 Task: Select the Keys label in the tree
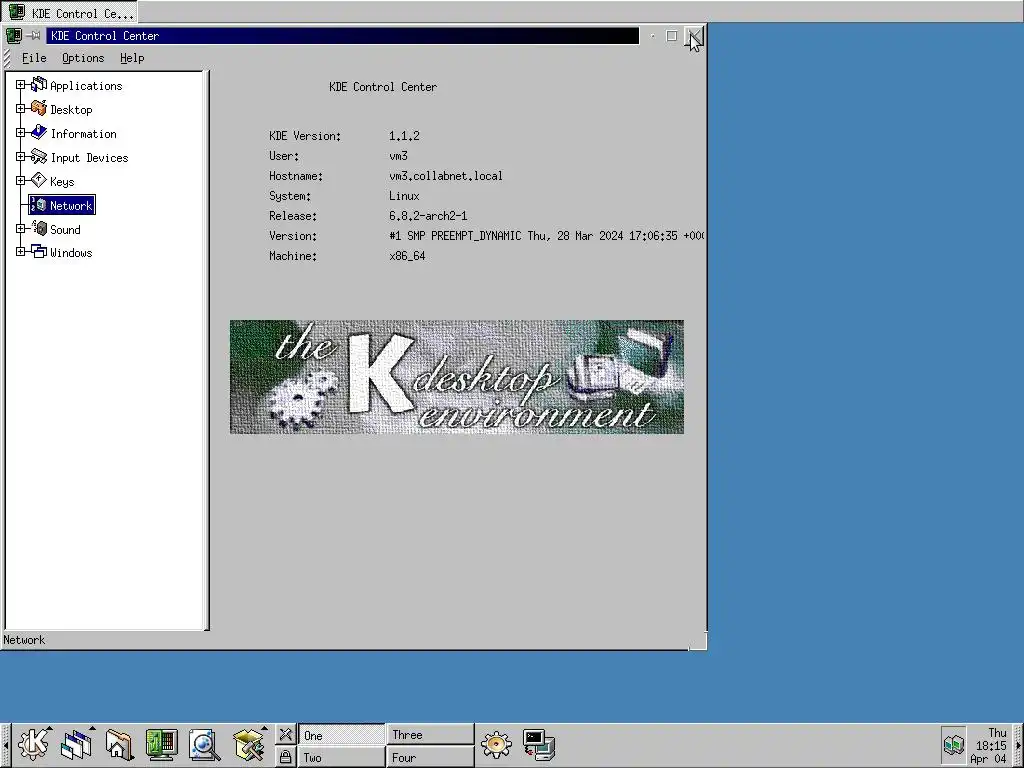(62, 182)
